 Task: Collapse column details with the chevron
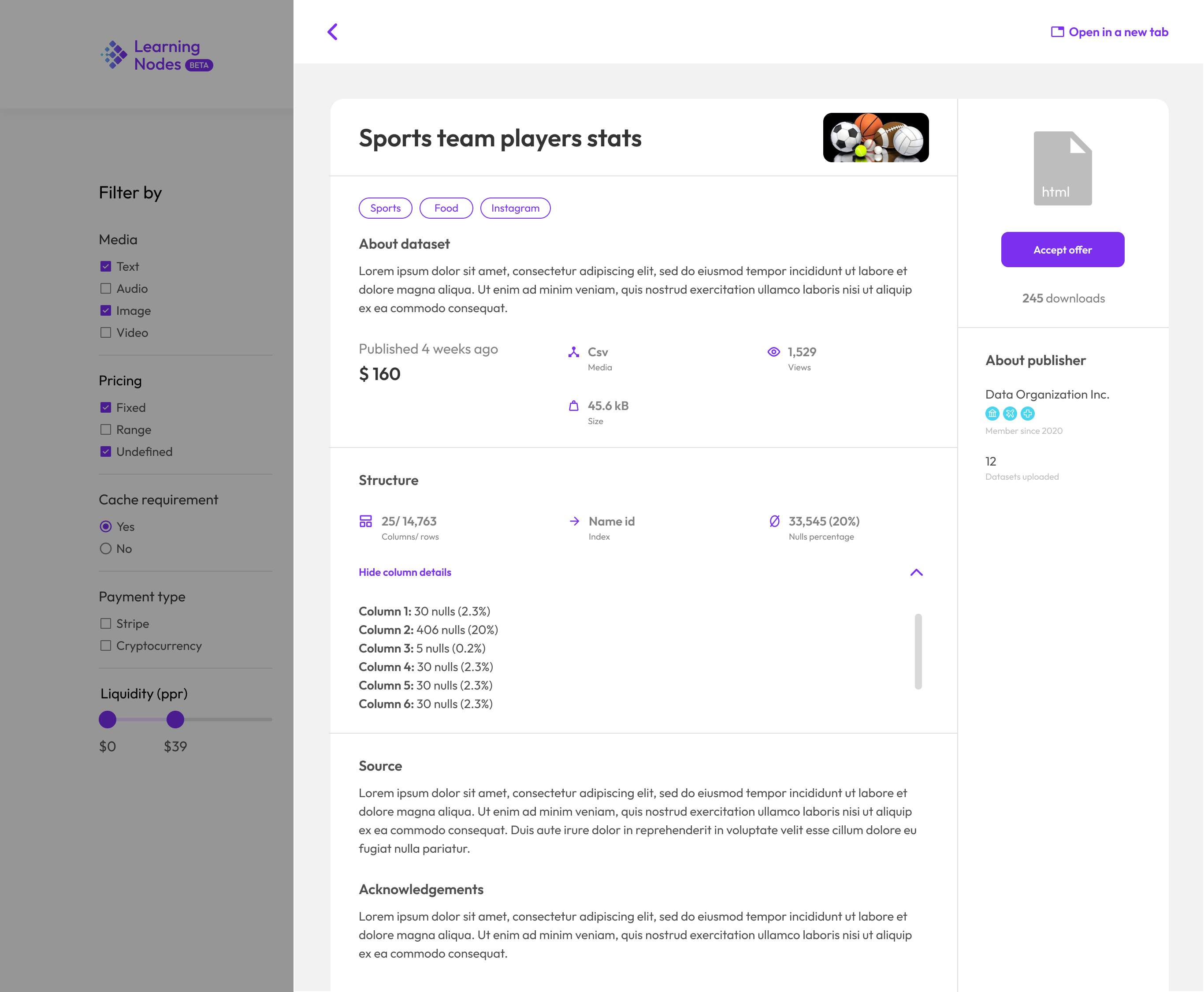click(917, 572)
